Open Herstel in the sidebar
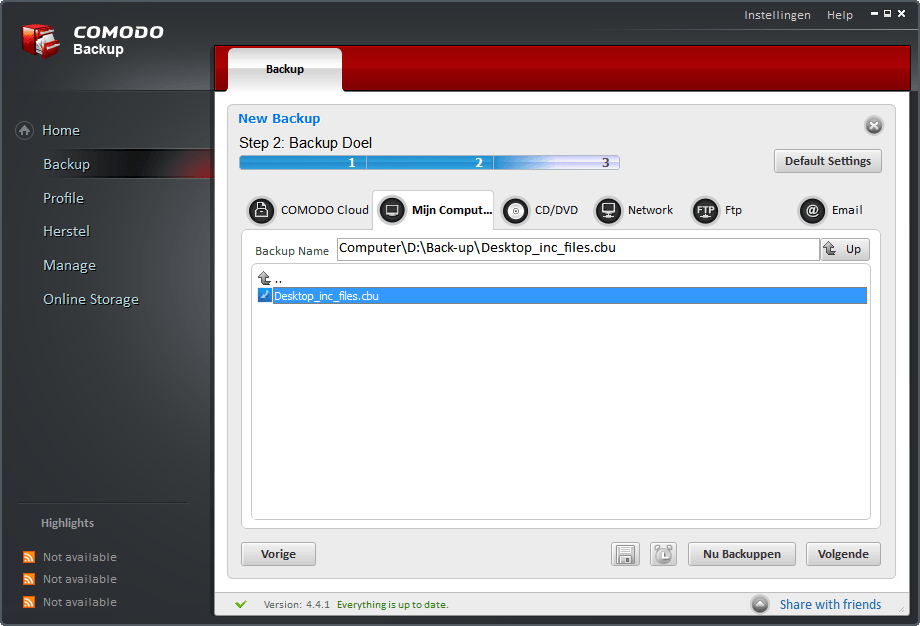 click(x=66, y=231)
